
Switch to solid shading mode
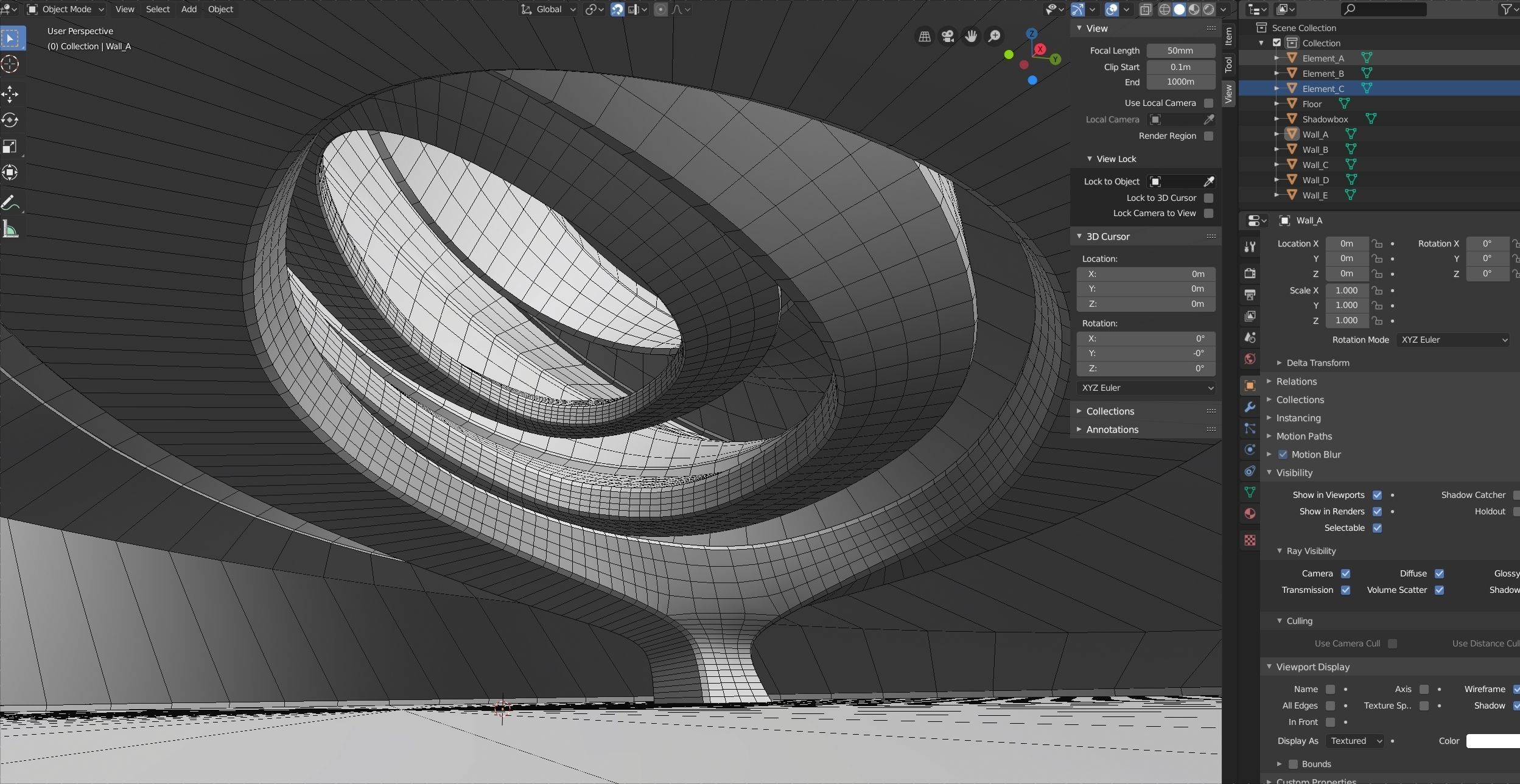pos(1179,9)
